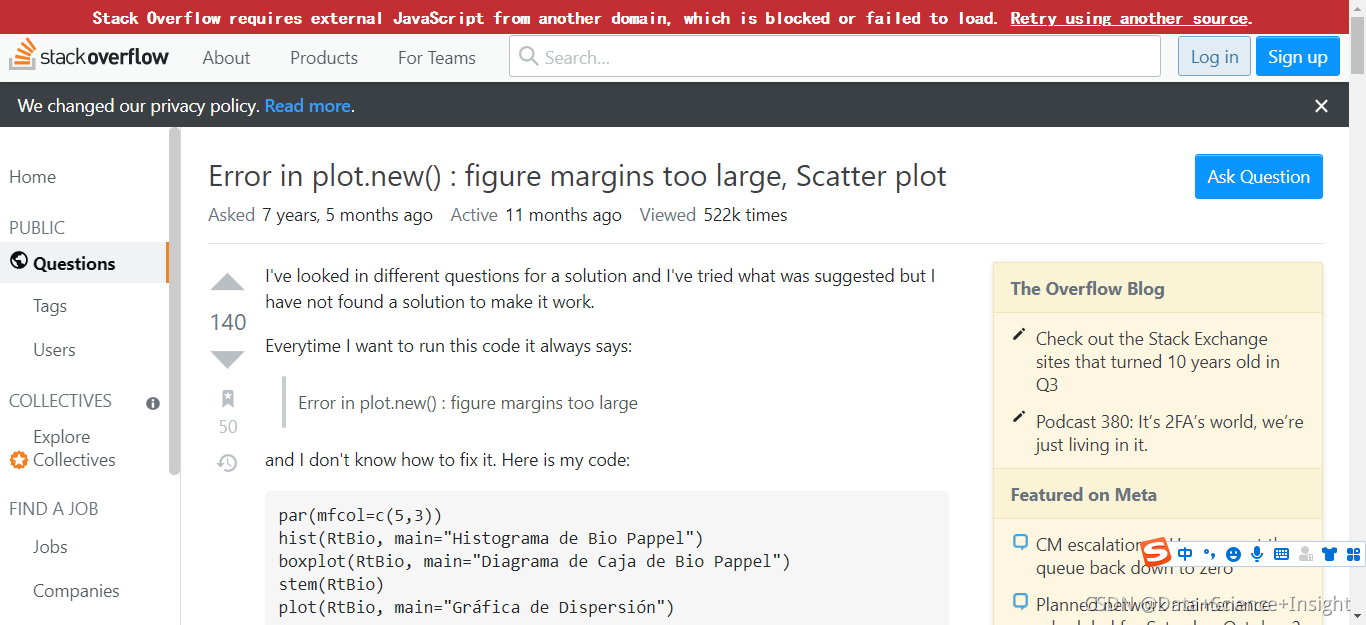
Task: Click the Stack Overflow logo
Action: (90, 56)
